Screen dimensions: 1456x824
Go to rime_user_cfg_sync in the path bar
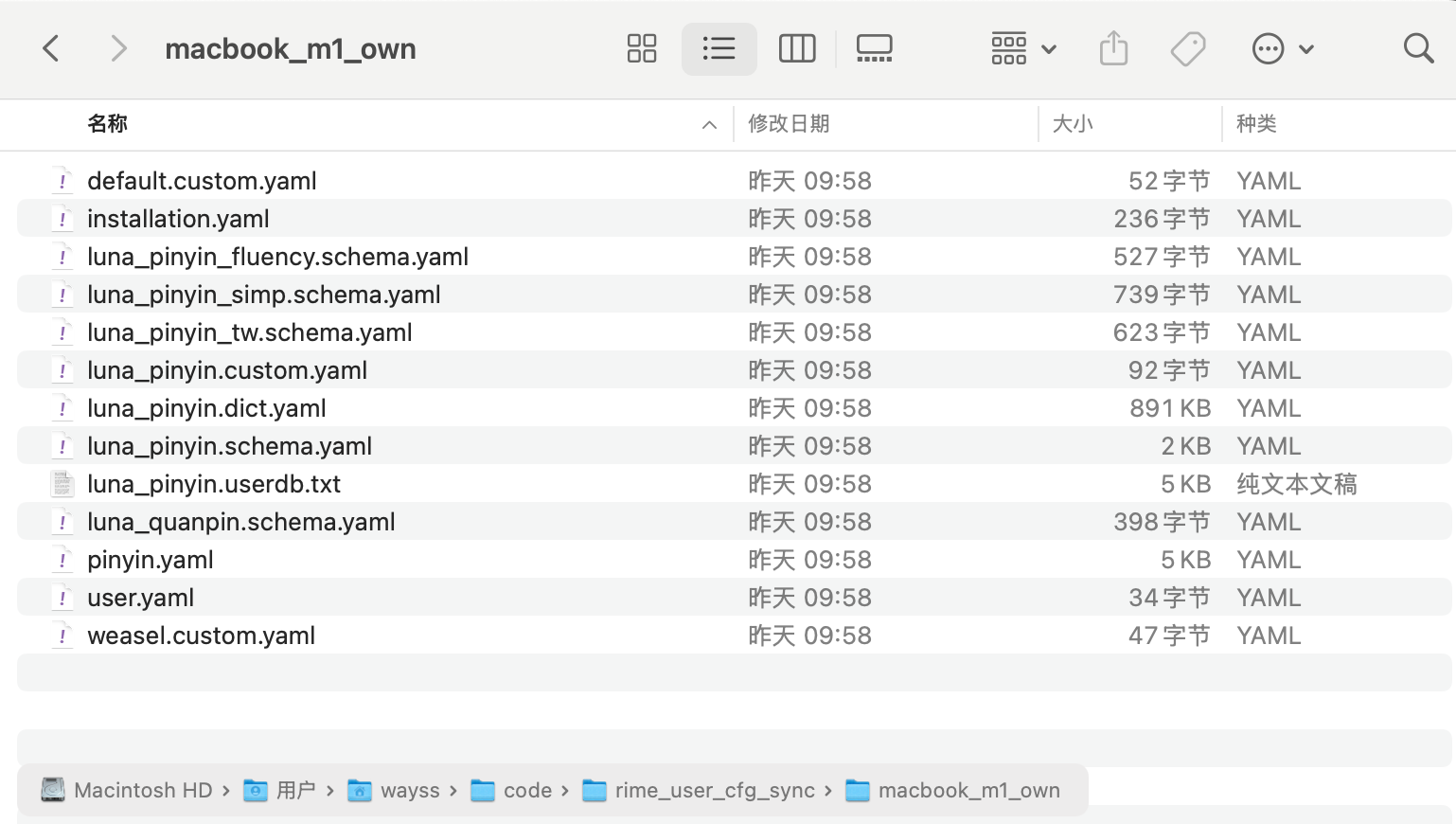pyautogui.click(x=699, y=790)
